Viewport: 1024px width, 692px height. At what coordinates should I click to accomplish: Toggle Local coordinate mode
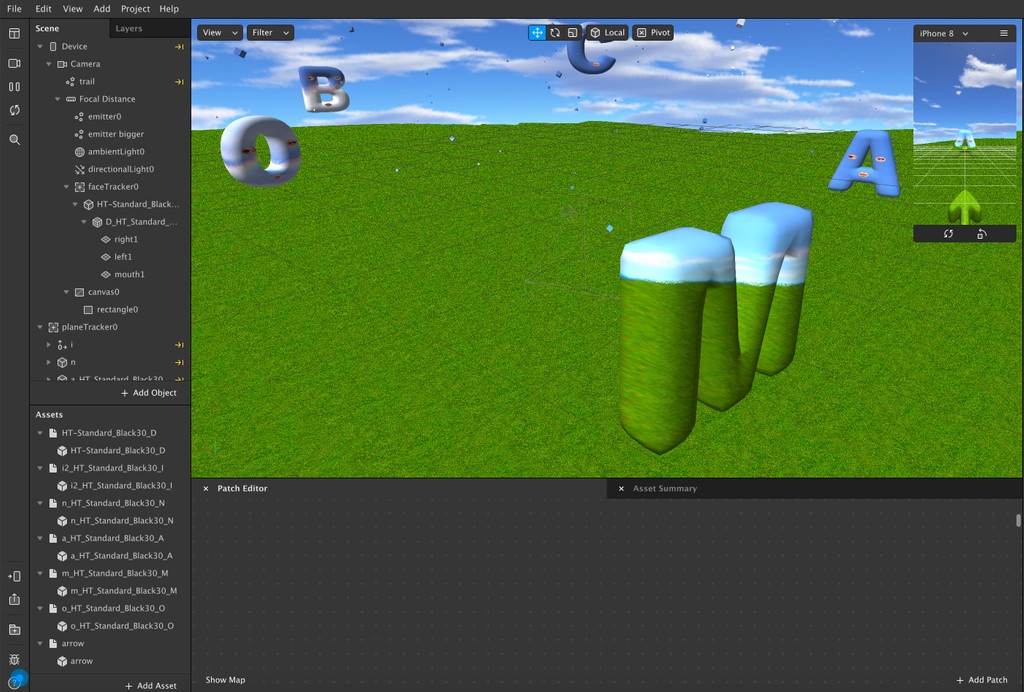(x=607, y=33)
